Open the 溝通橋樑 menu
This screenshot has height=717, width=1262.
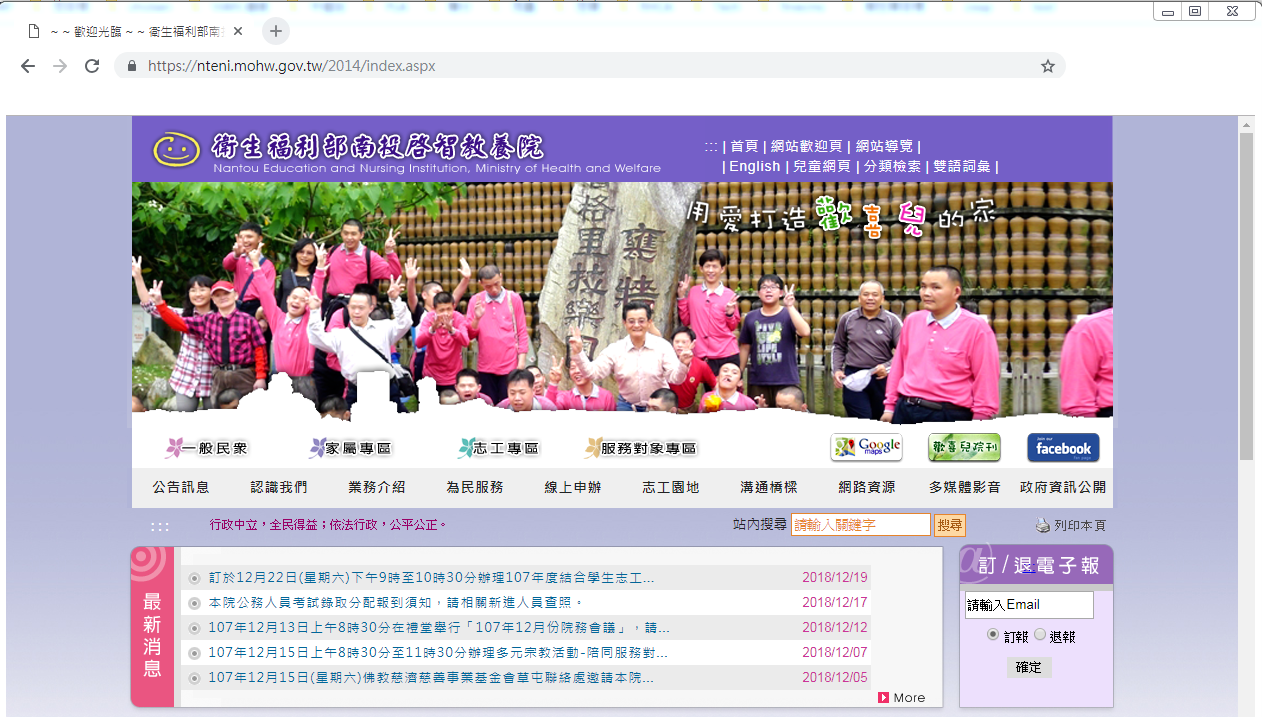pyautogui.click(x=769, y=487)
